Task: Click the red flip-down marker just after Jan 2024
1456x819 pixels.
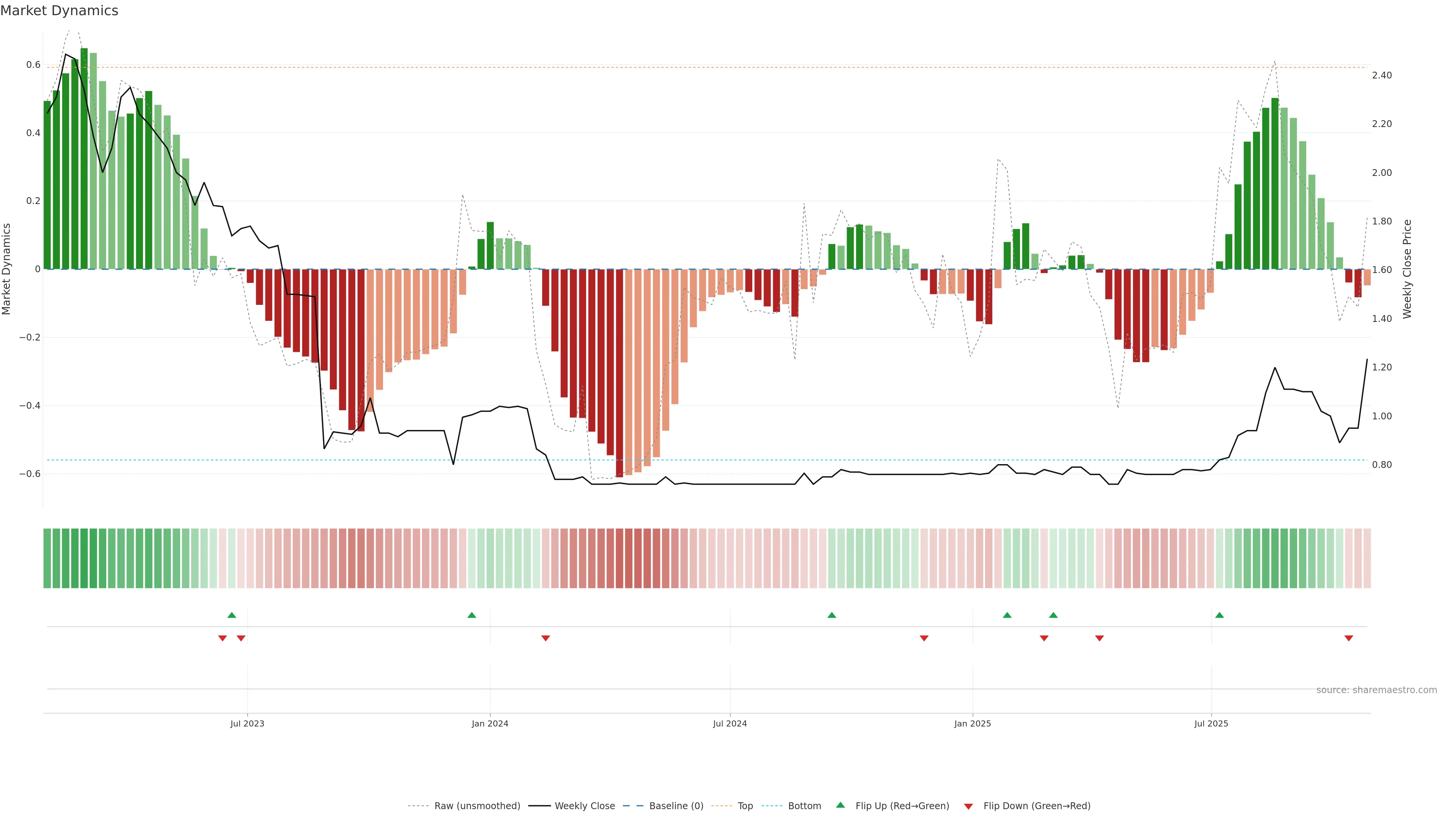Action: tap(546, 638)
